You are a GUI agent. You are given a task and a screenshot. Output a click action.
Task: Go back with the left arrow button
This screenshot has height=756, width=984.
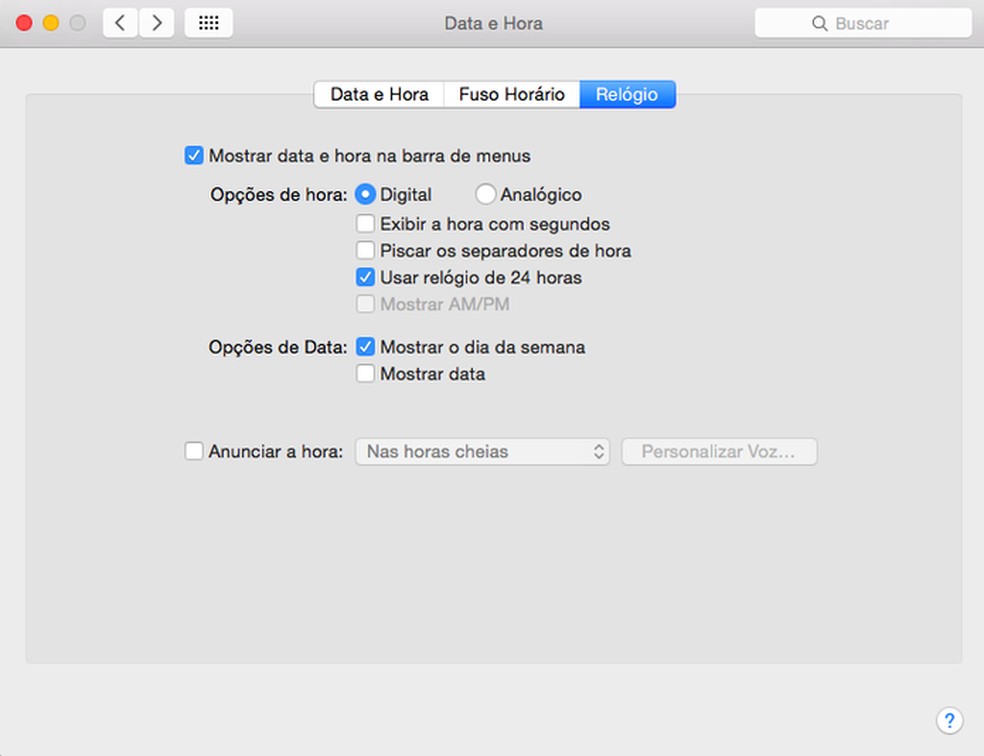point(120,23)
